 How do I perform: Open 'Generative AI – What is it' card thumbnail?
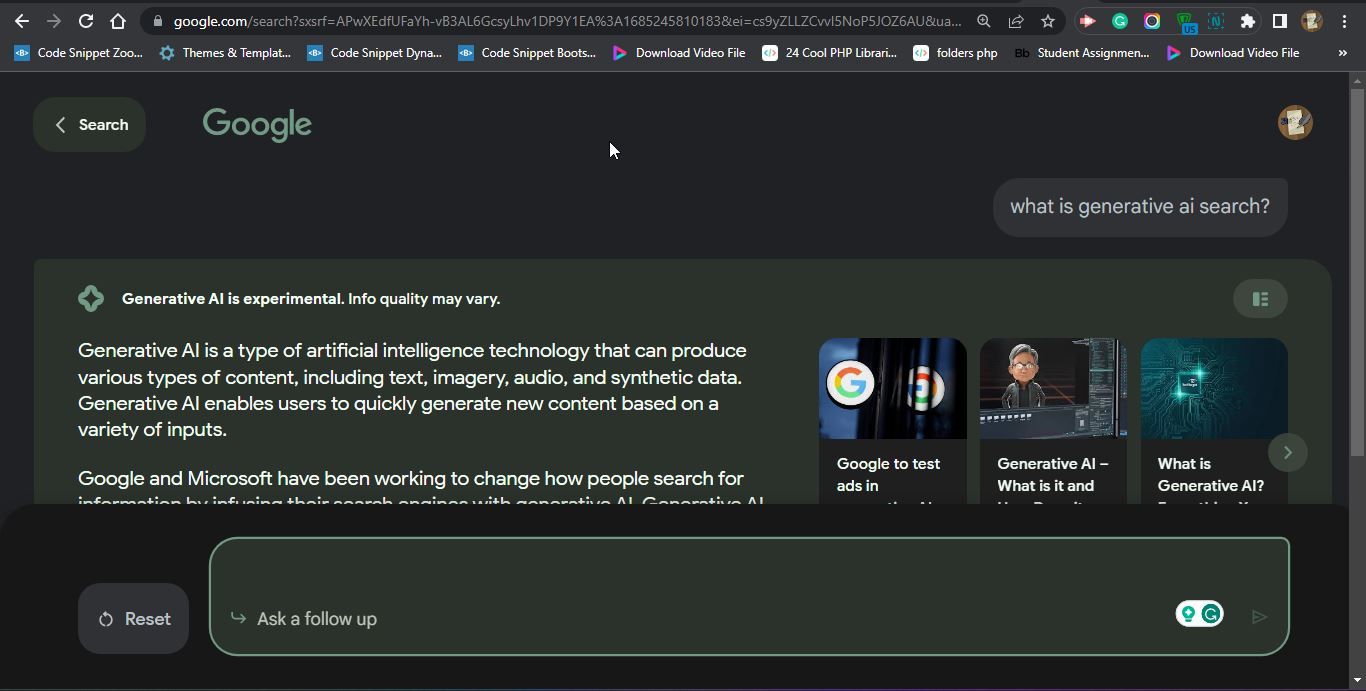[1054, 388]
